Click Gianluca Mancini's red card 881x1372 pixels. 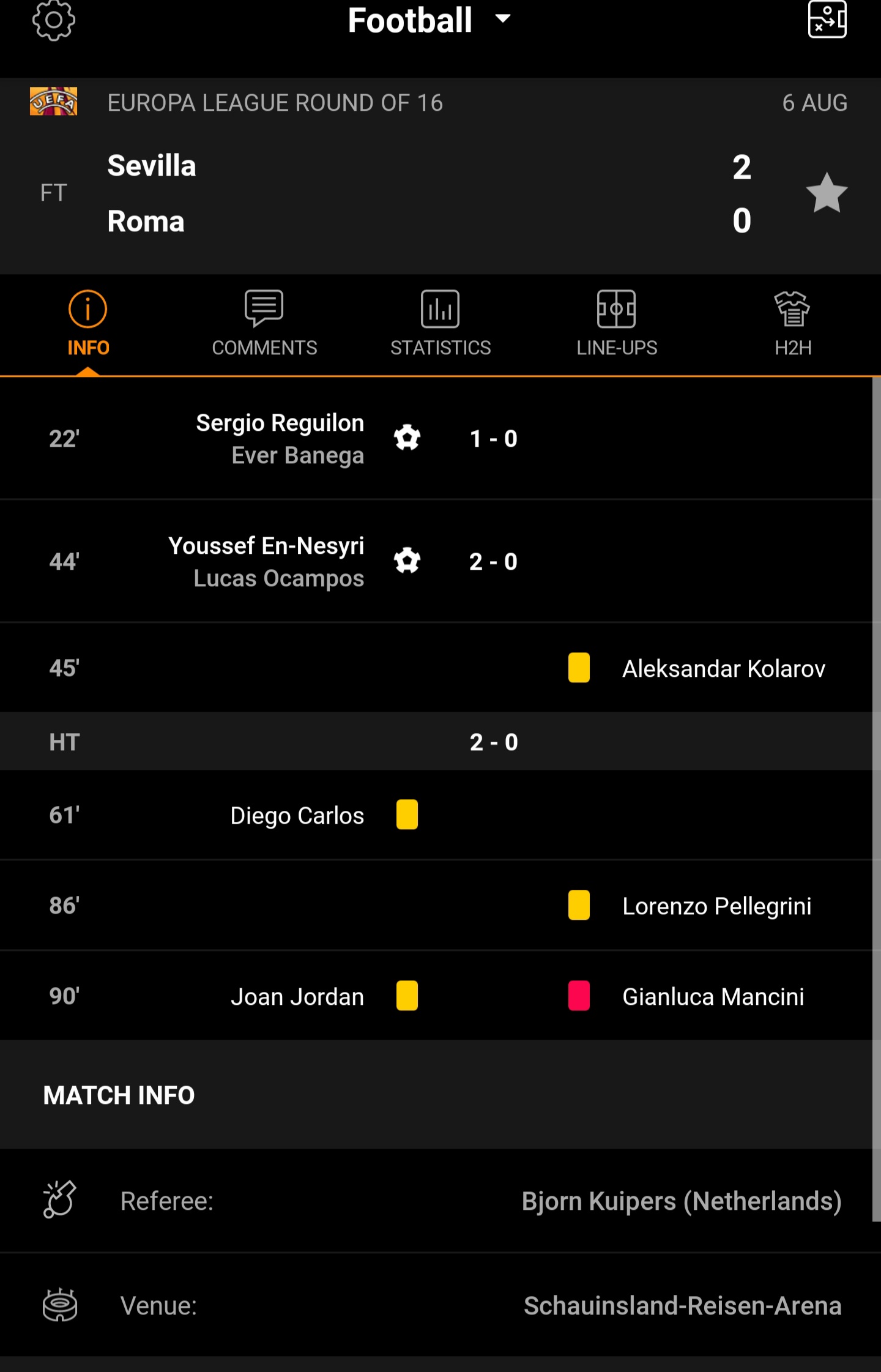click(579, 996)
